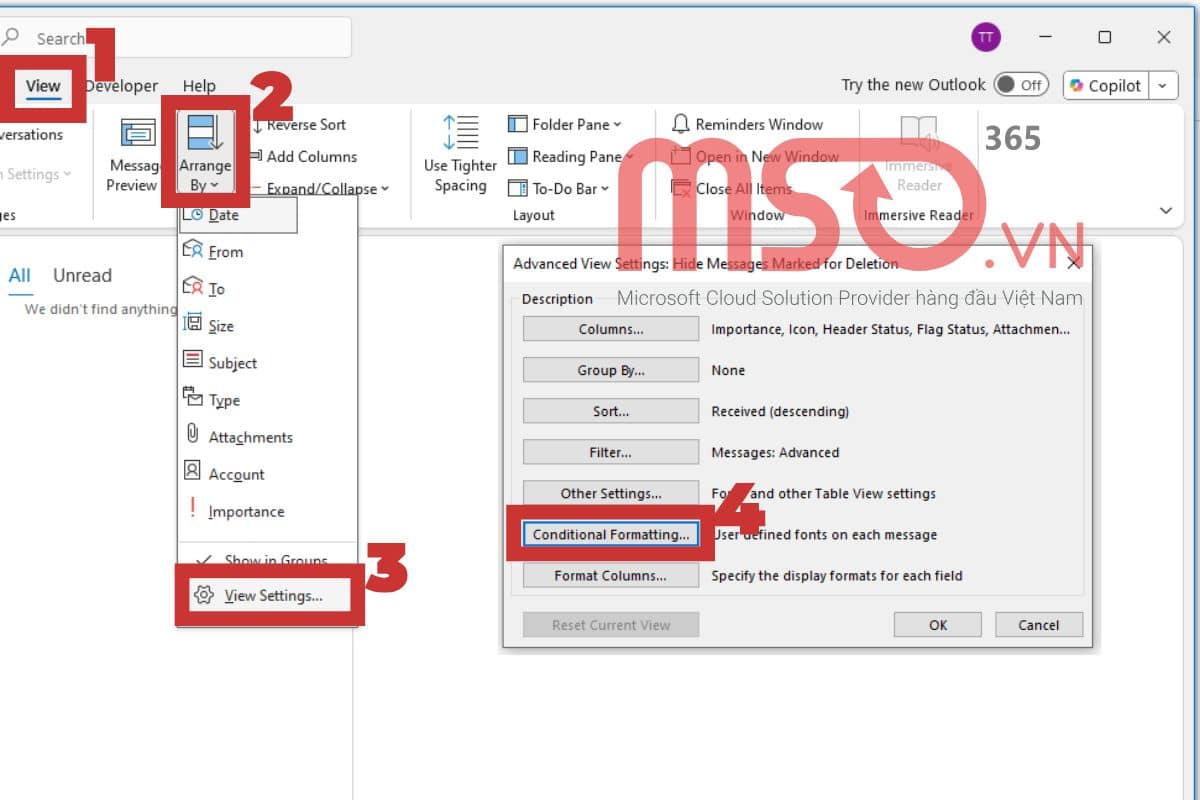Click the gear icon beside View Settings
This screenshot has height=800, width=1200.
pyautogui.click(x=204, y=595)
